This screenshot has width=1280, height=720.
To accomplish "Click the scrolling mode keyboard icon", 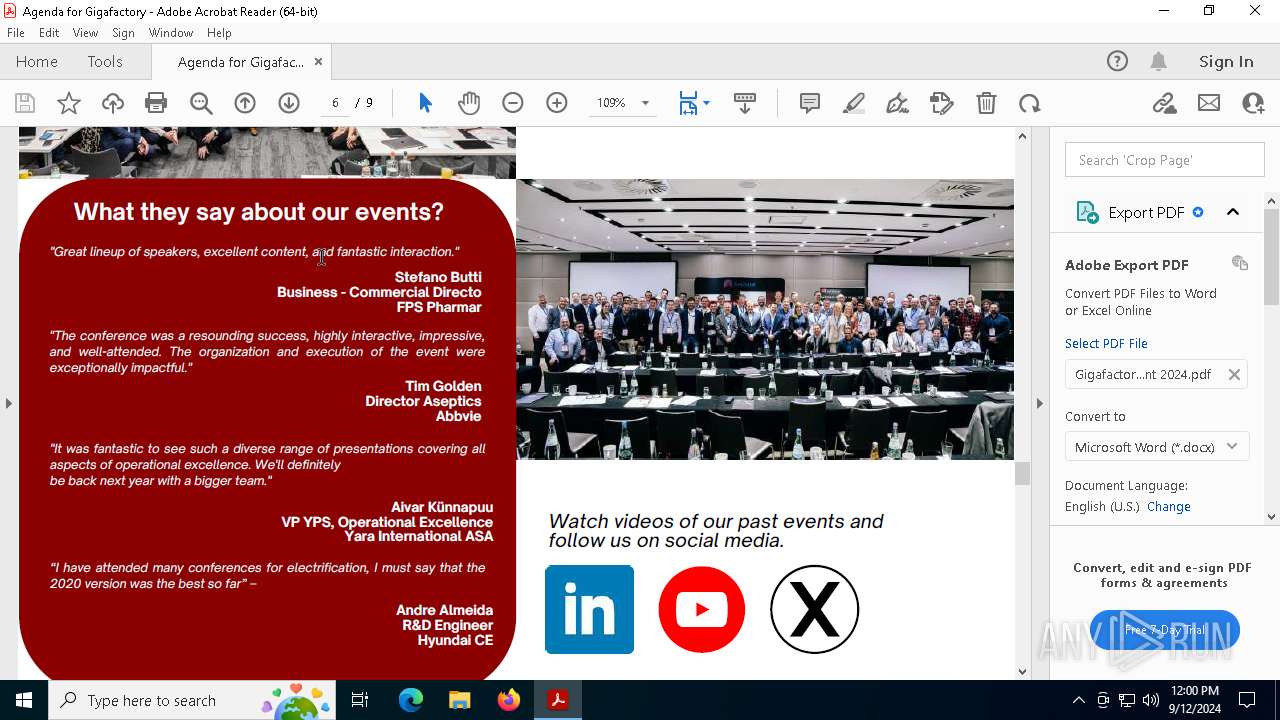I will 745,103.
